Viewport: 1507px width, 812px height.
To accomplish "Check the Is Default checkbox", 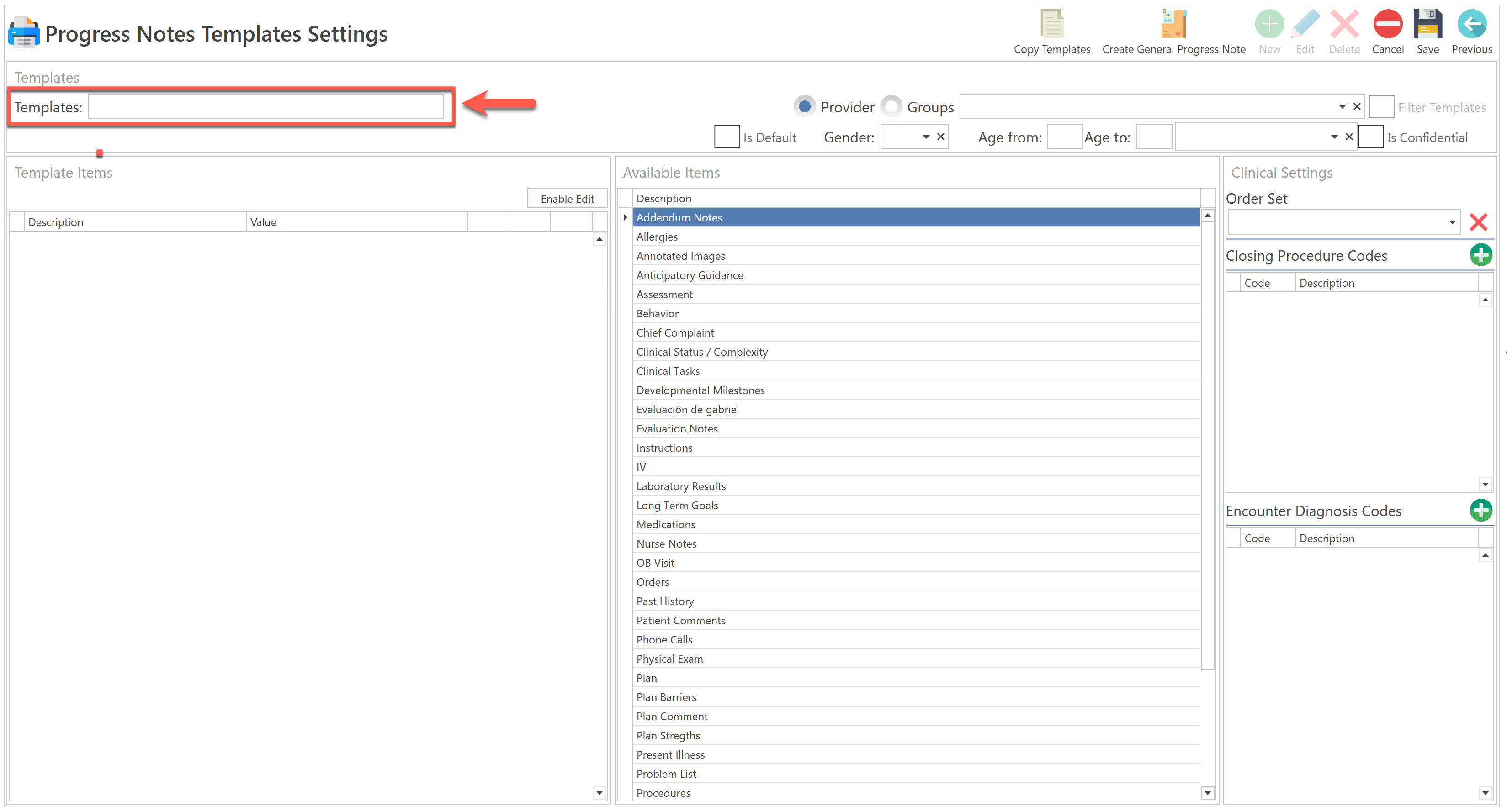I will 726,137.
